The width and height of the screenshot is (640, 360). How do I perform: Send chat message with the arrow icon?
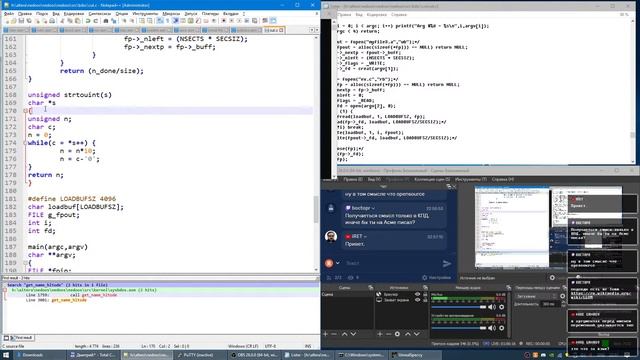[447, 264]
